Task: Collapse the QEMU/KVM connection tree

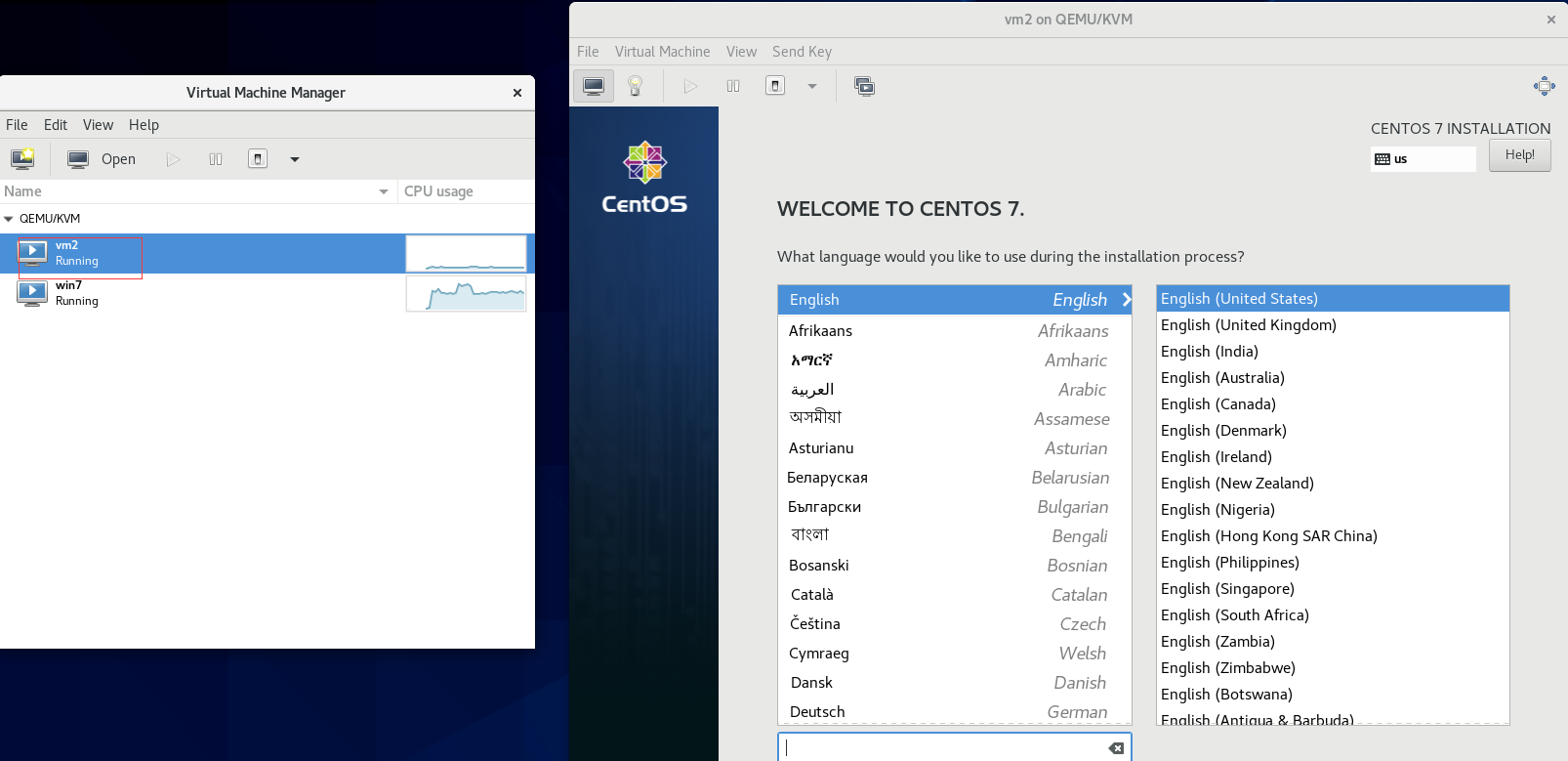Action: point(9,219)
